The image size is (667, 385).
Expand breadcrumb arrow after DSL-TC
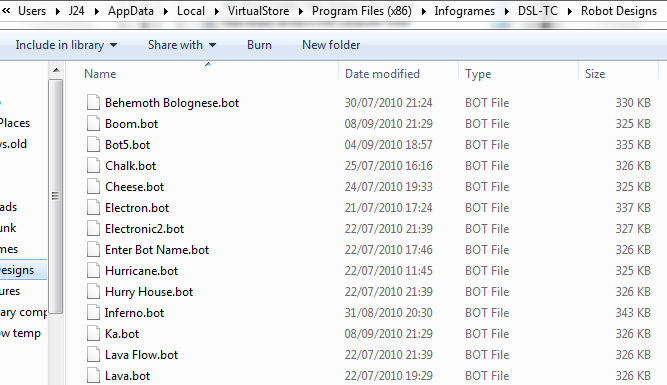click(x=570, y=11)
